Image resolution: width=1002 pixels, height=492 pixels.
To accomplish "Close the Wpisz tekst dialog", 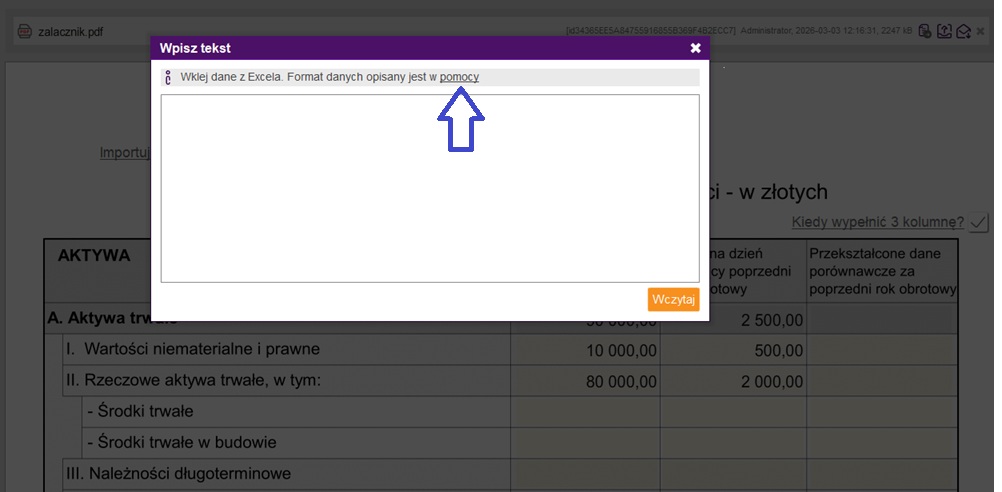I will [x=696, y=48].
